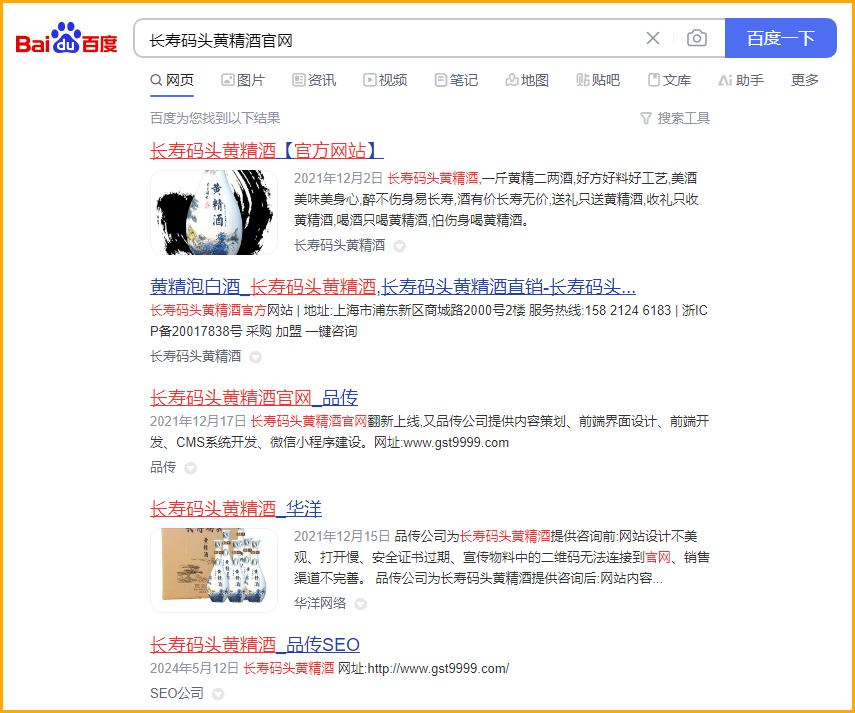
Task: Open the 地图 map search
Action: point(527,80)
